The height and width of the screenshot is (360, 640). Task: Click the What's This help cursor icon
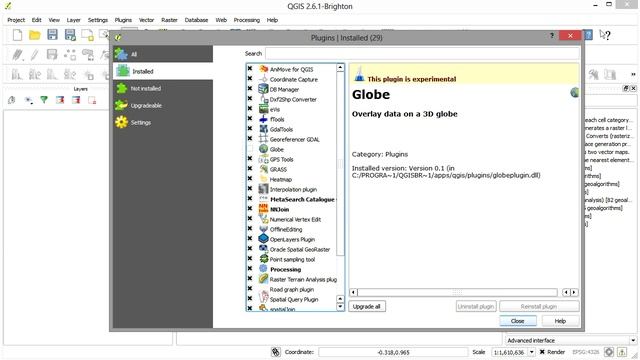tap(605, 35)
